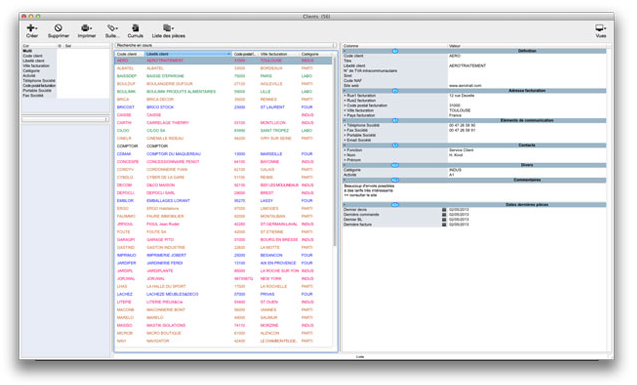Viewport: 637px width, 385px height.
Task: Select the ALBATEL client row
Action: pyautogui.click(x=223, y=68)
